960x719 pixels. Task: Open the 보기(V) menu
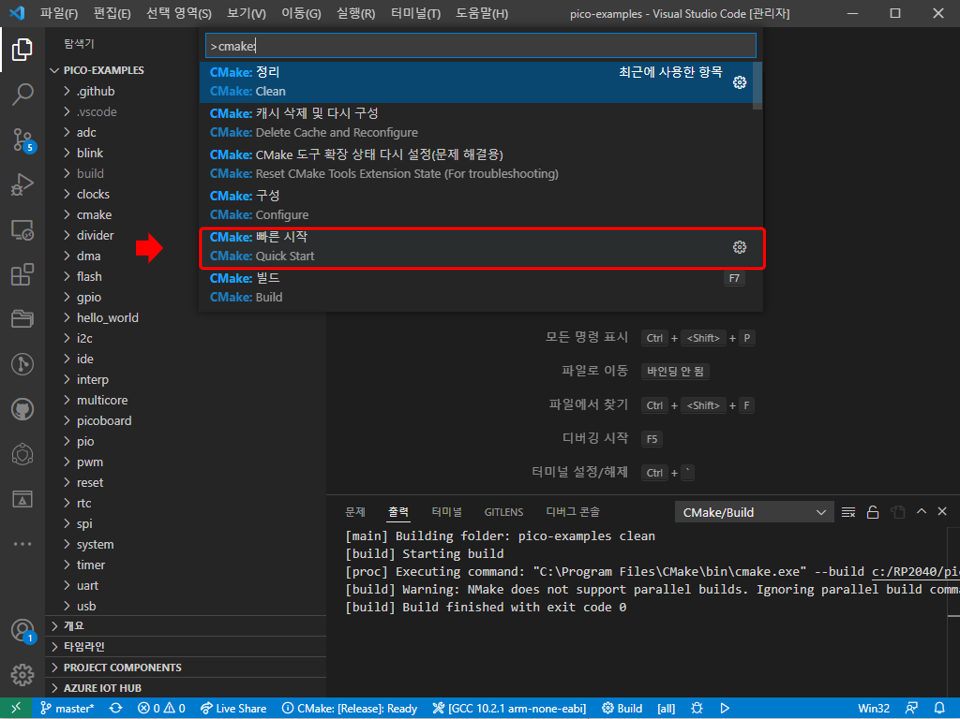pyautogui.click(x=246, y=13)
